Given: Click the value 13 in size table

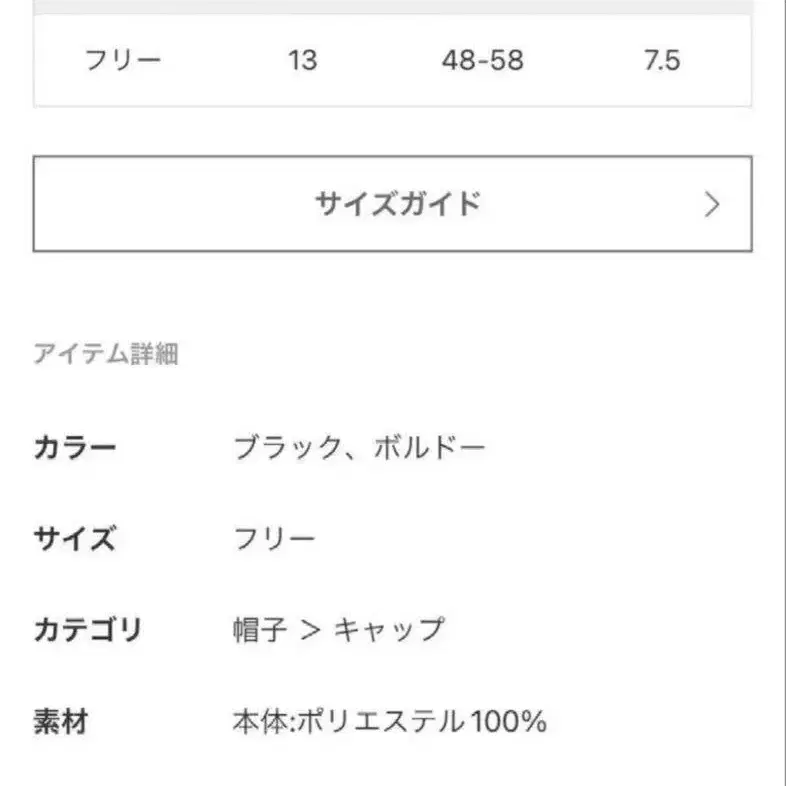Looking at the screenshot, I should (302, 60).
